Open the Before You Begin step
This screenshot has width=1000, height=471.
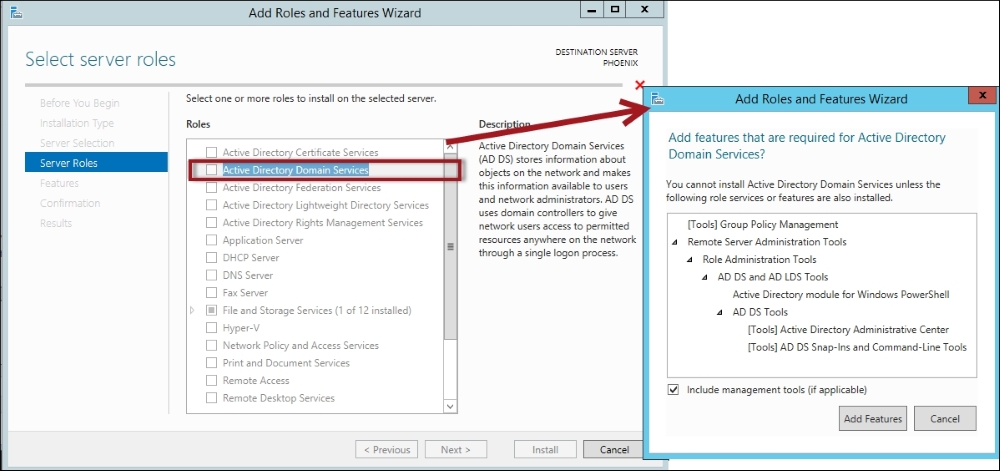click(79, 103)
